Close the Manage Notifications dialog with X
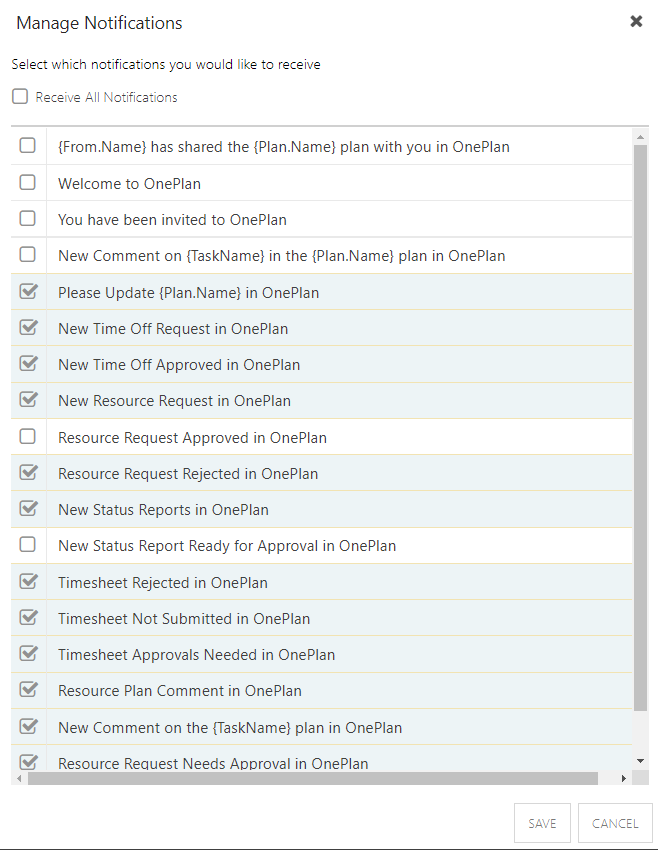Screen dimensions: 658x850 point(636,21)
